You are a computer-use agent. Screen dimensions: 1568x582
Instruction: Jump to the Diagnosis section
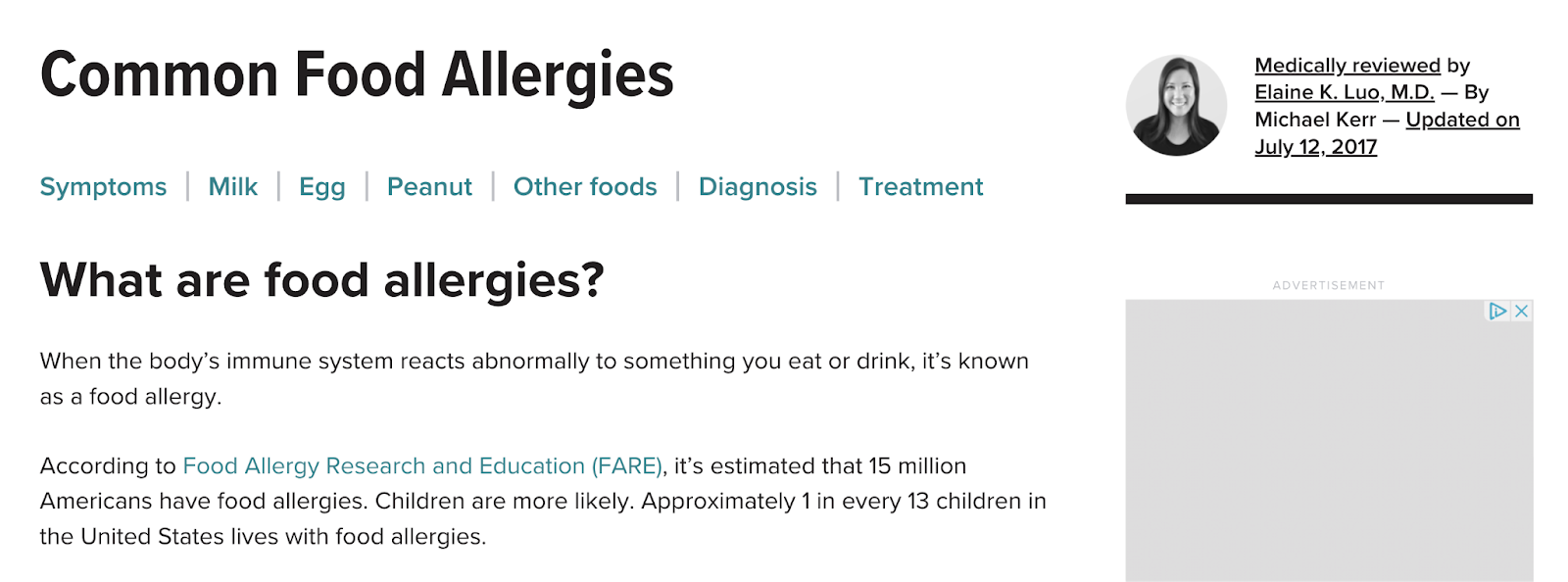[759, 186]
